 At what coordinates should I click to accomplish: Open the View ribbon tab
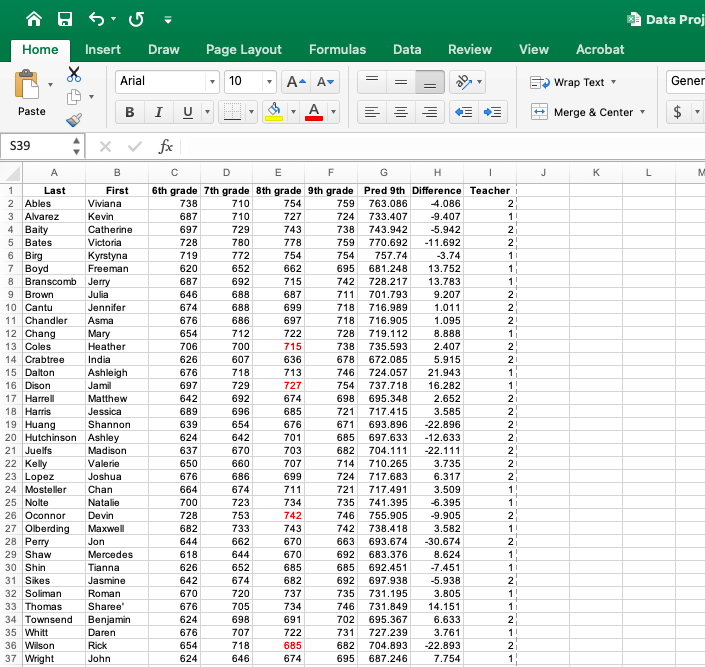pos(534,49)
